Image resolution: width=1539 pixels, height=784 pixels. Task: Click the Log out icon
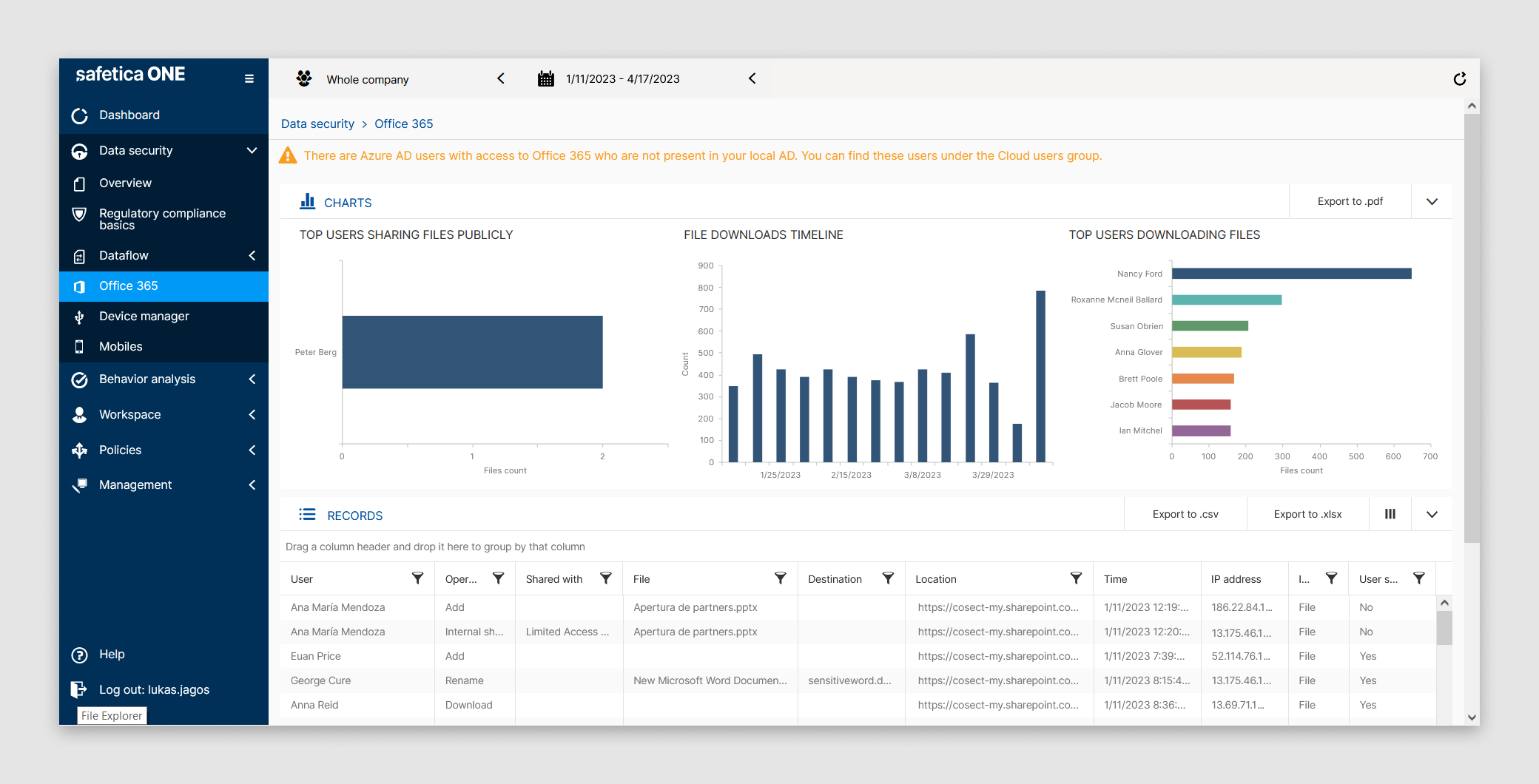[78, 689]
